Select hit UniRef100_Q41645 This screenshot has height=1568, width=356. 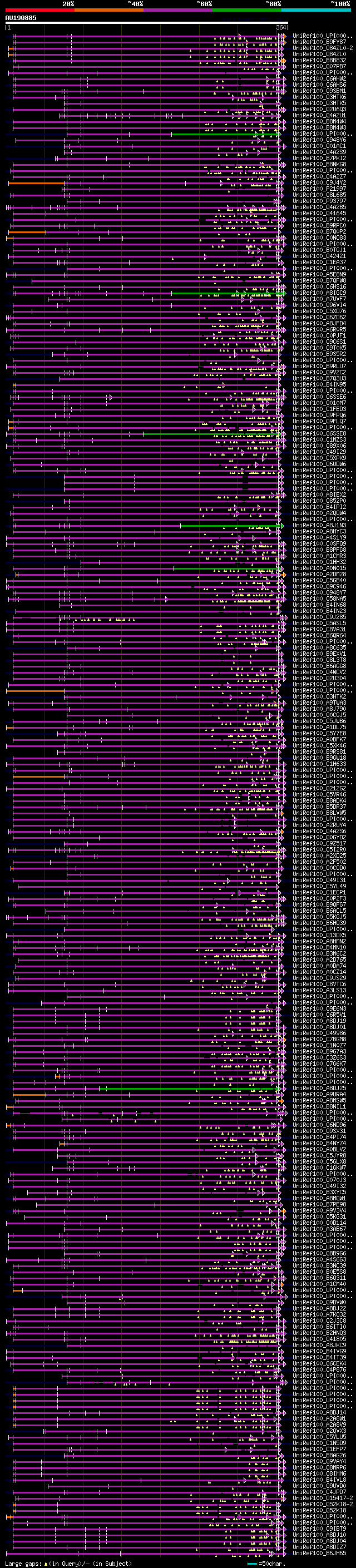click(319, 213)
